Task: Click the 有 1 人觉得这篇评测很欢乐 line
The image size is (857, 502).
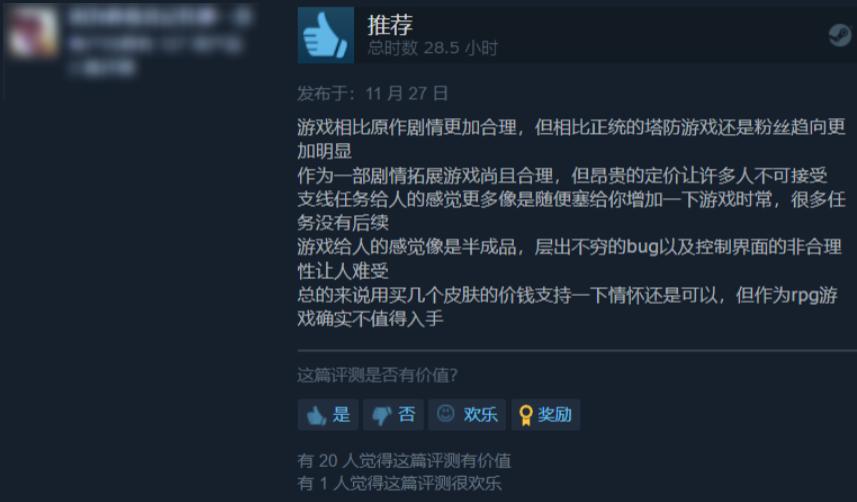Action: pyautogui.click(x=400, y=483)
